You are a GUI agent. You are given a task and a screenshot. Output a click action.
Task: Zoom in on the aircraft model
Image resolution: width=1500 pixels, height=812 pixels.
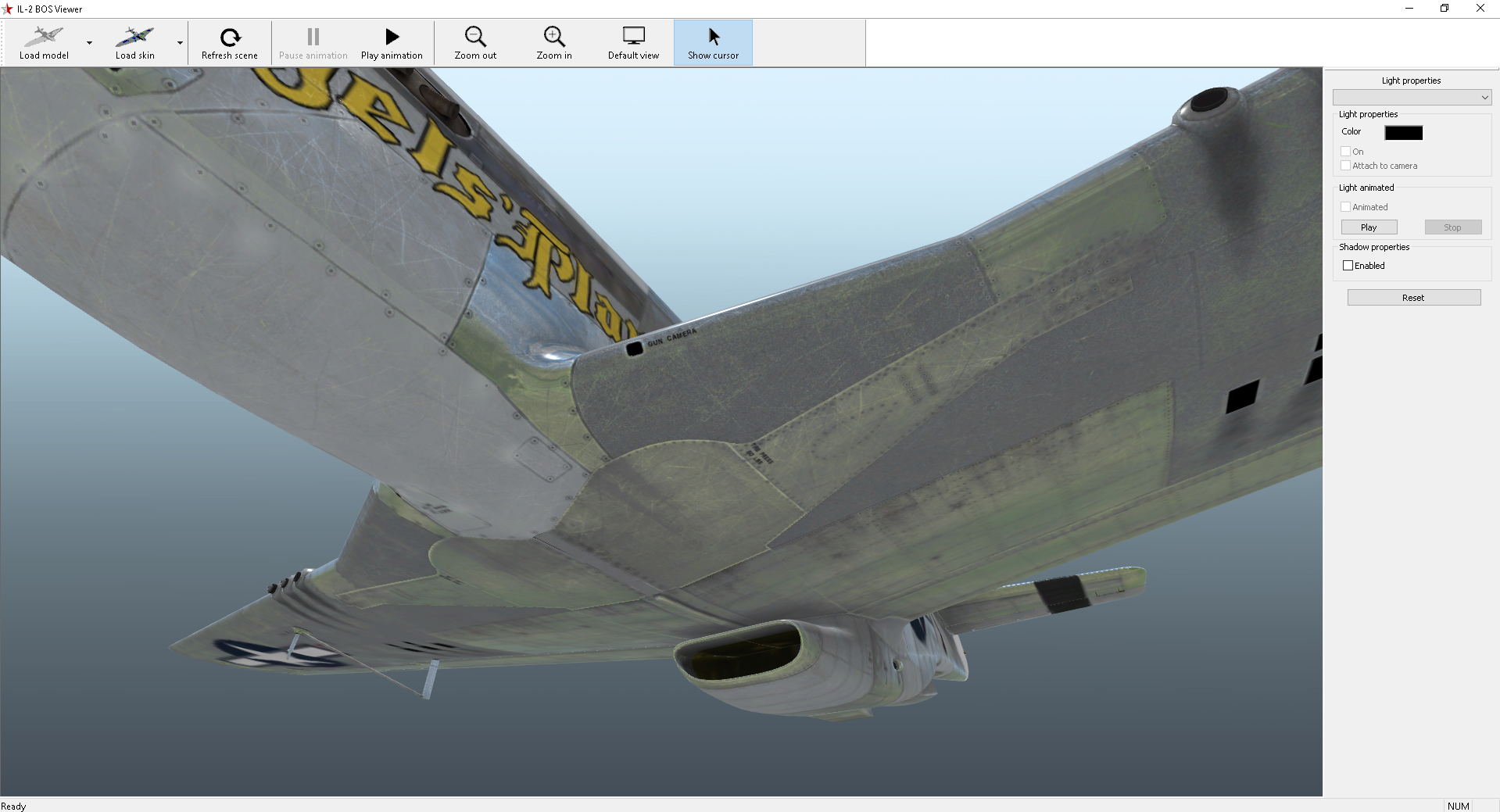click(554, 43)
